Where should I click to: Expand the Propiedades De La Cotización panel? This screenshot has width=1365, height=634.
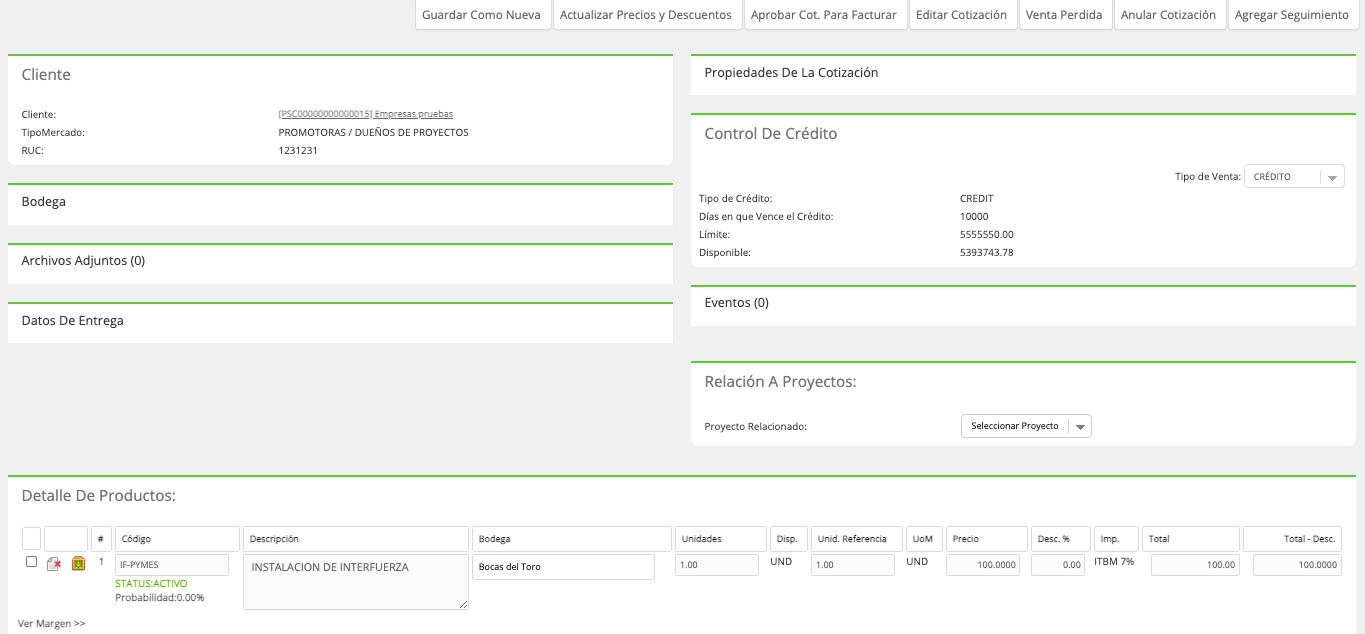(x=1023, y=73)
